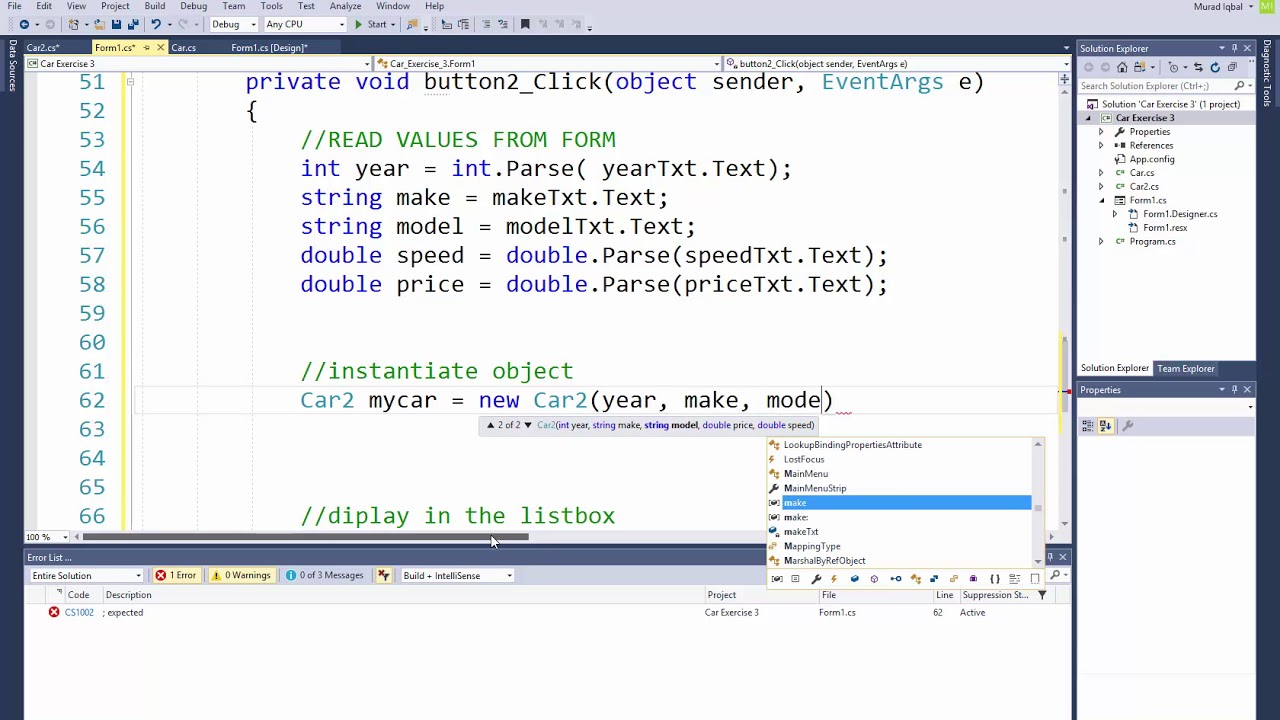This screenshot has height=720, width=1280.
Task: Open the Debug configuration dropdown
Action: [233, 24]
